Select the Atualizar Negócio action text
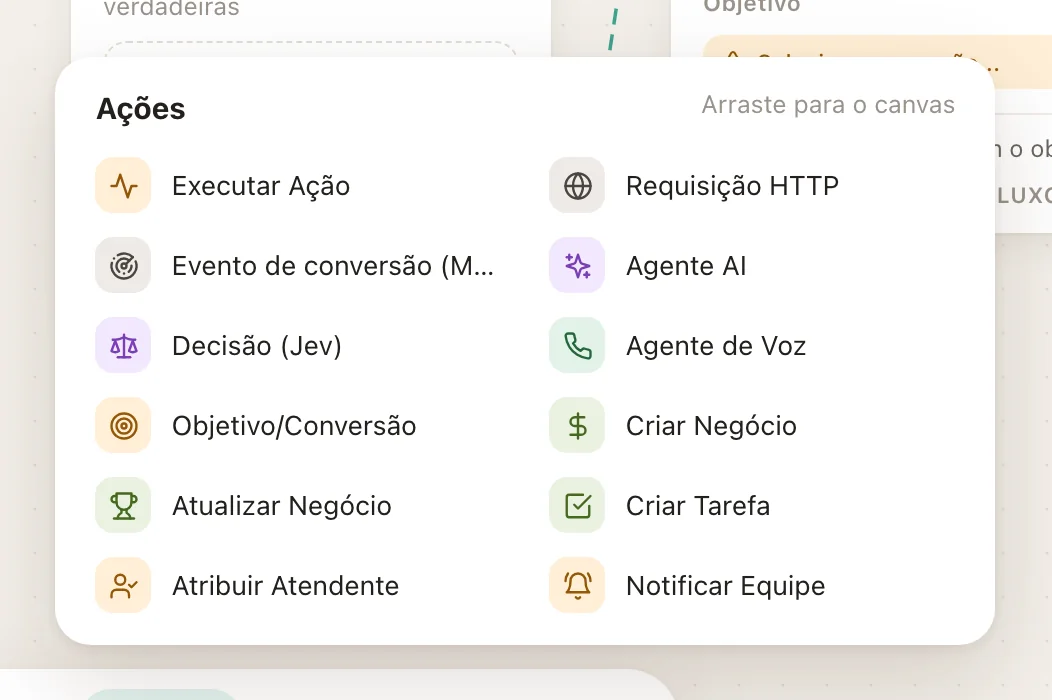1052x700 pixels. (282, 506)
